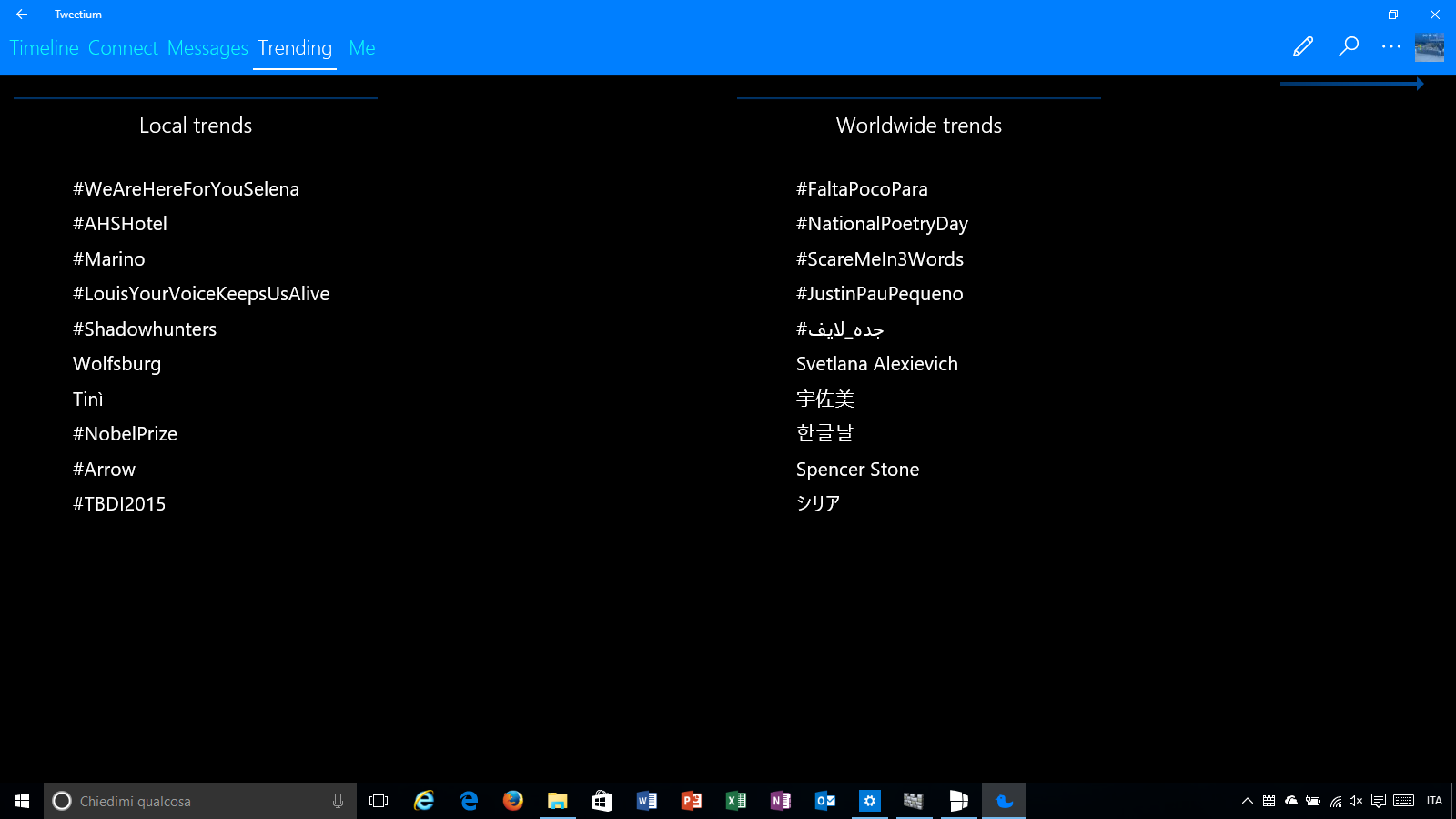Open the #Arrow trend

click(104, 470)
